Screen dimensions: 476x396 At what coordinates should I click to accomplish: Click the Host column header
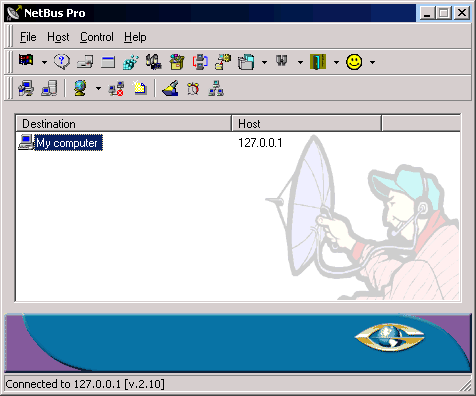click(x=306, y=124)
